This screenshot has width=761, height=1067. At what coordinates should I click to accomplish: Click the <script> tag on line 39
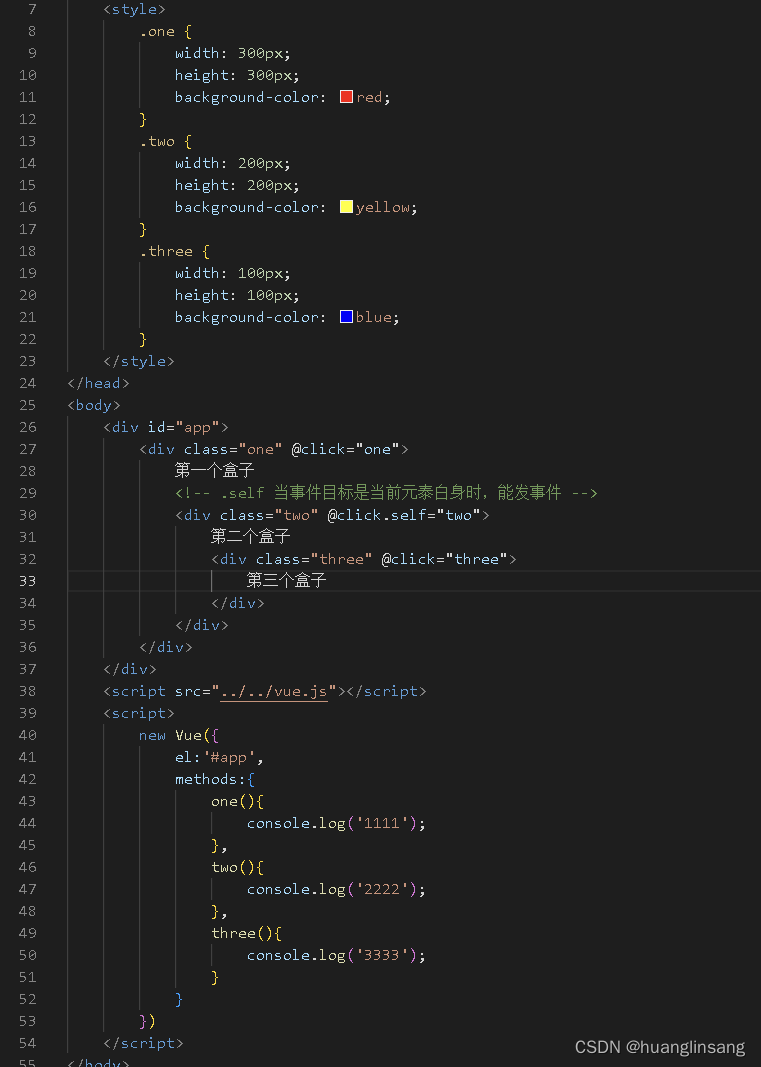coord(139,712)
